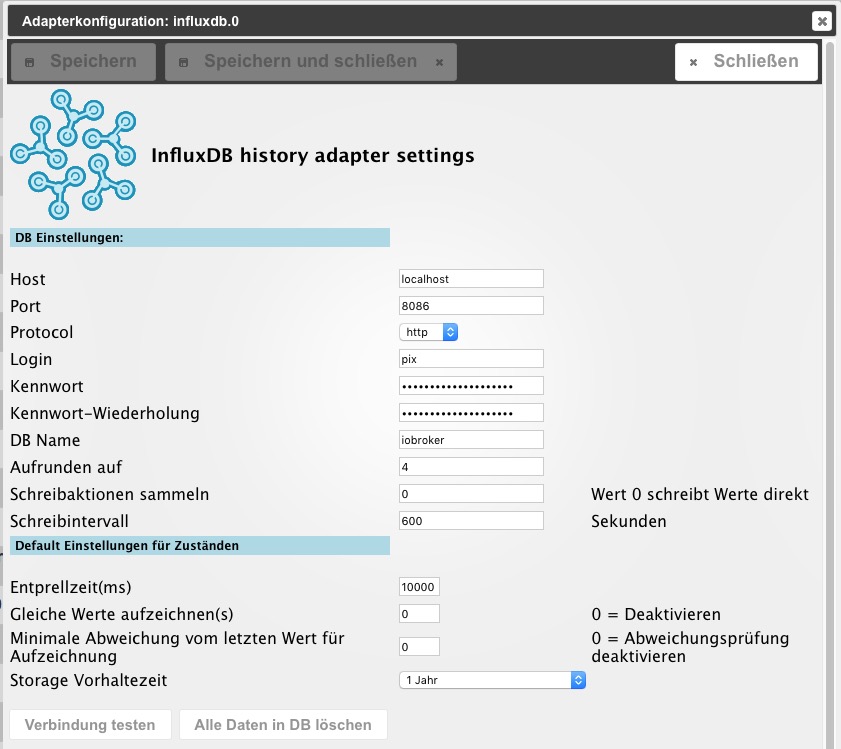The width and height of the screenshot is (841, 749).
Task: Click the InfluxDB adapter logo
Action: tap(73, 155)
